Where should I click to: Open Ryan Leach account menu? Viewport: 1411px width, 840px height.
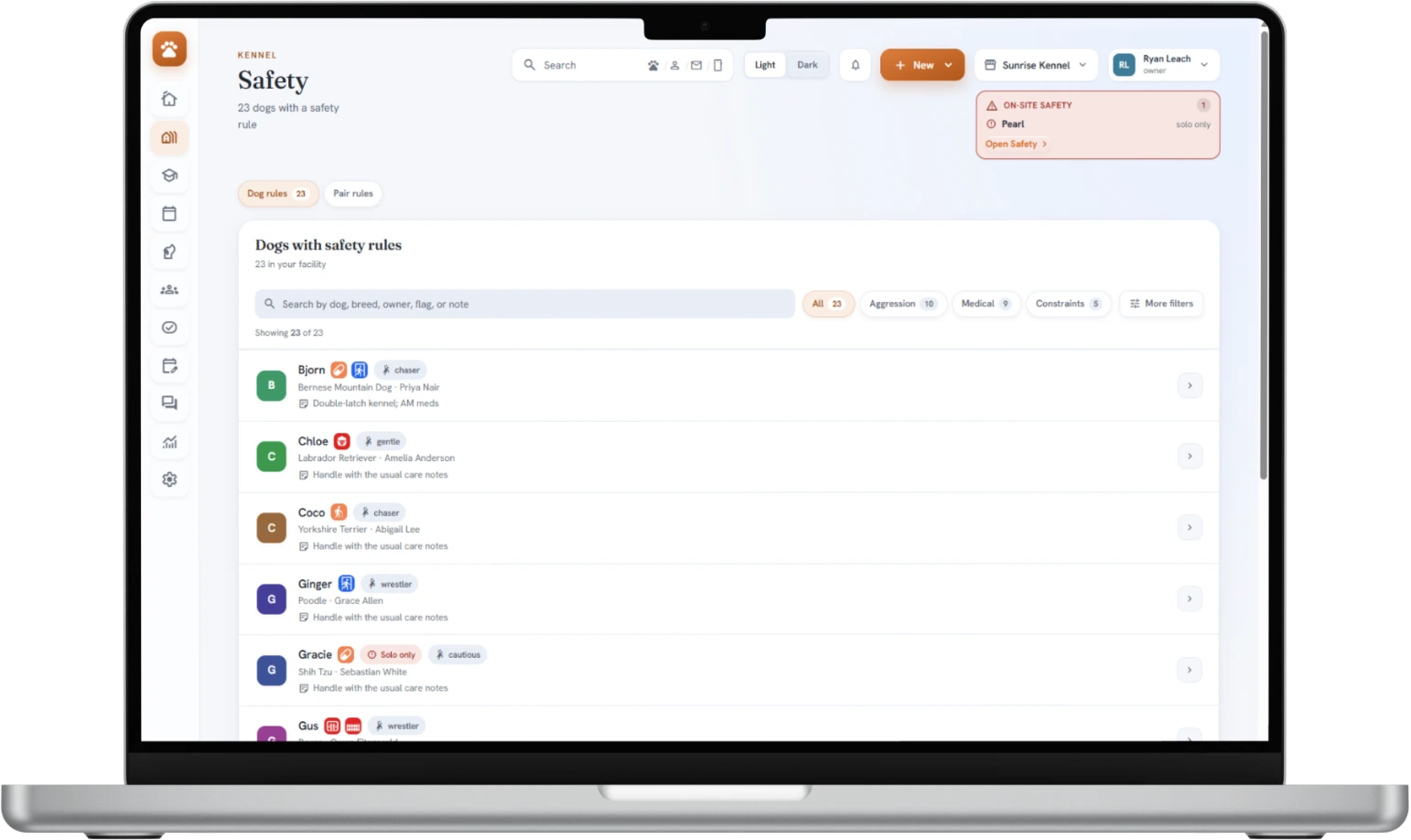(1164, 65)
